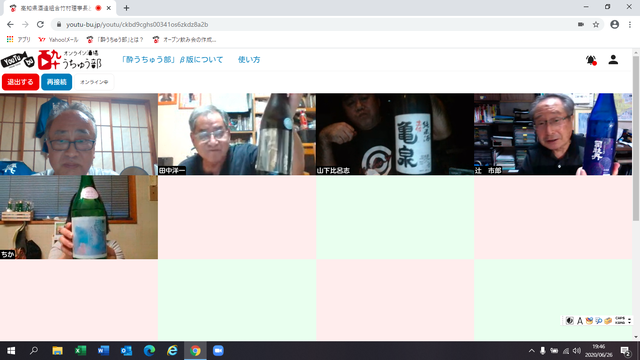
Task: Open Windows search on the taskbar
Action: coord(34,351)
